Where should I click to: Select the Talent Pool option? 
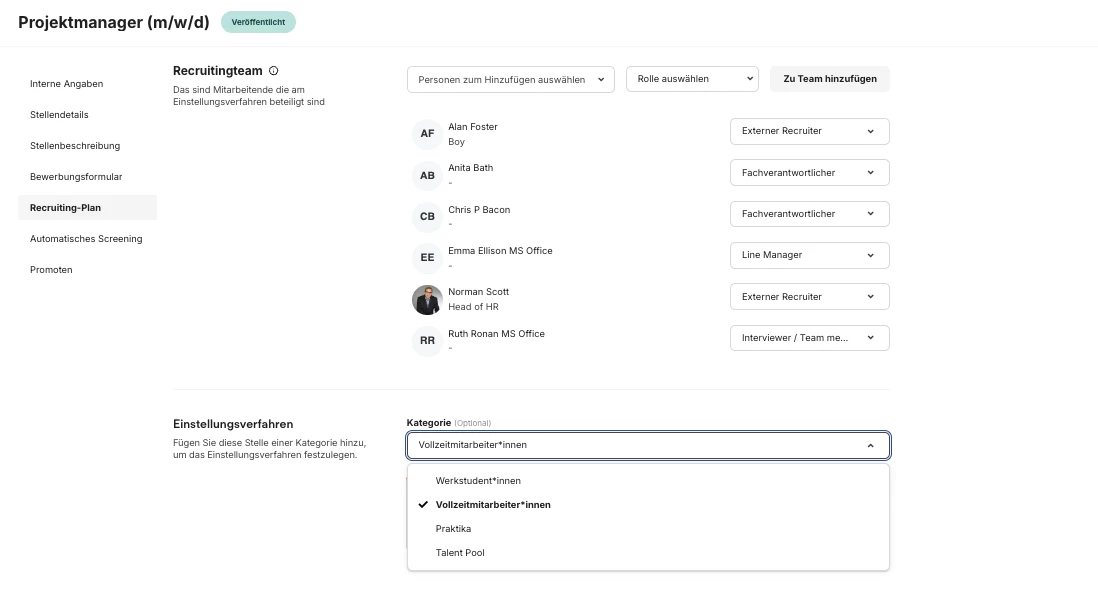coord(460,553)
